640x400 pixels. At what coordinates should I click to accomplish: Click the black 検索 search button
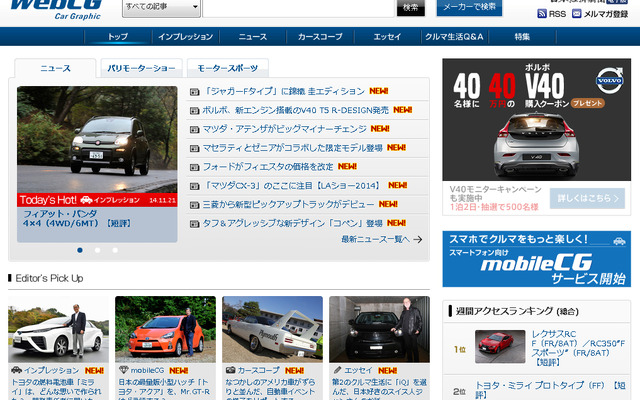(411, 7)
